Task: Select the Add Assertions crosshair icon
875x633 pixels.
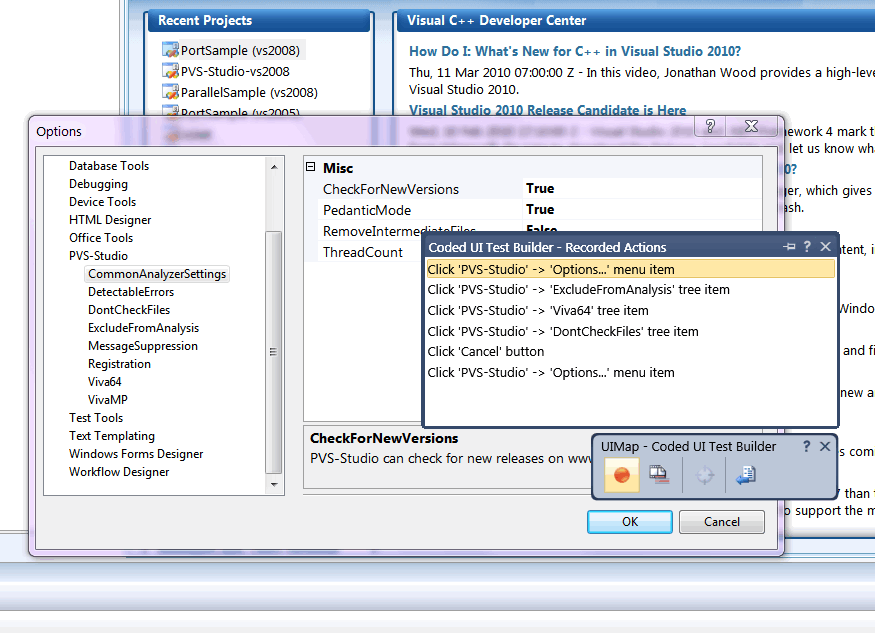Action: [x=704, y=475]
